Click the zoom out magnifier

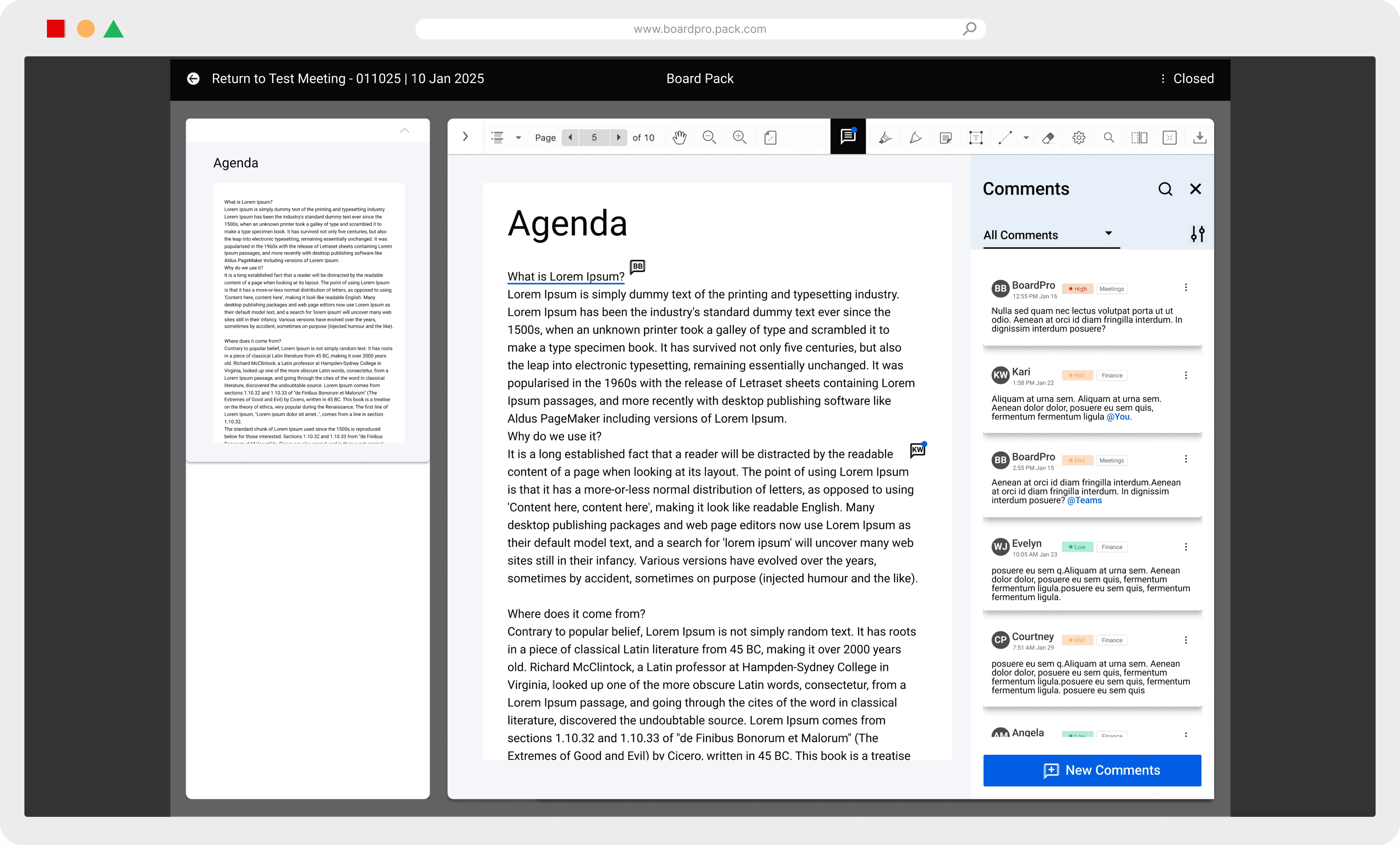[709, 137]
